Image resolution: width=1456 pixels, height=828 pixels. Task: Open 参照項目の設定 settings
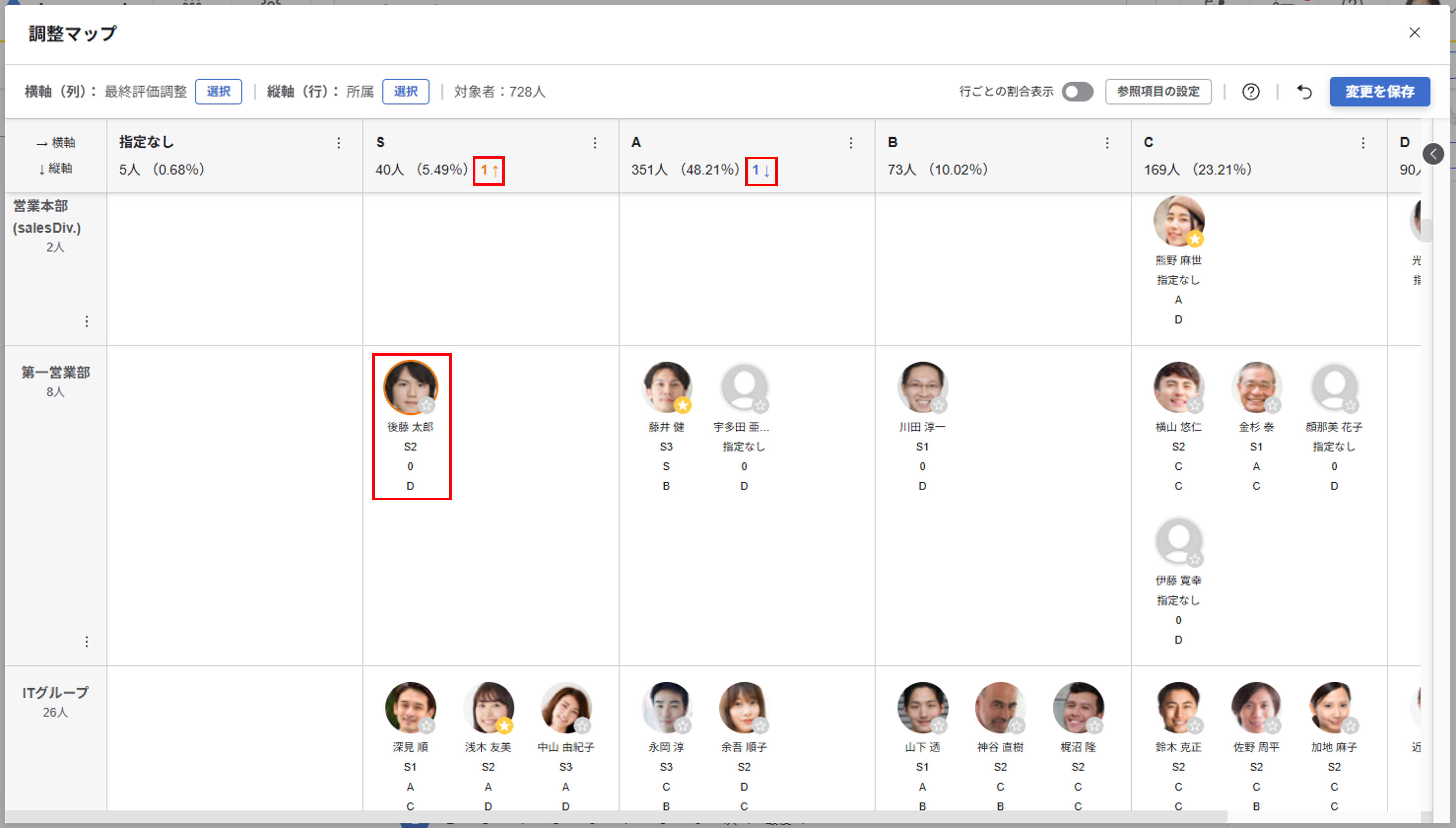point(1158,92)
